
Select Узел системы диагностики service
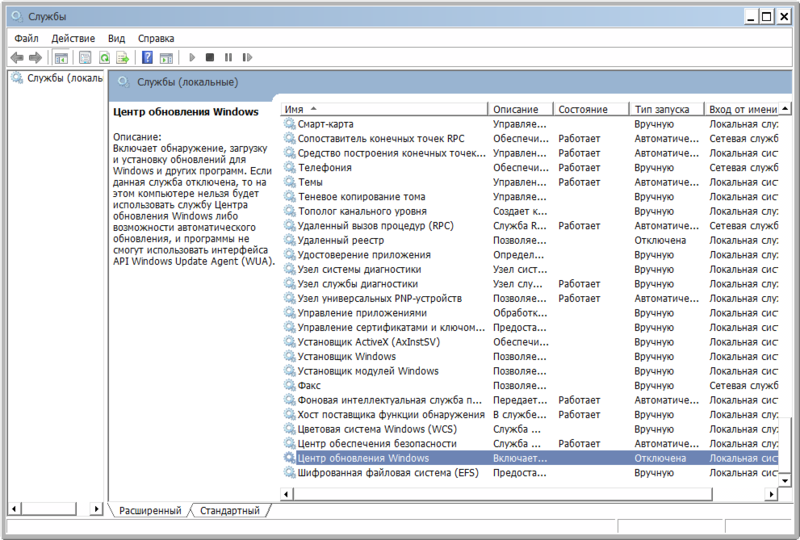coord(530,269)
